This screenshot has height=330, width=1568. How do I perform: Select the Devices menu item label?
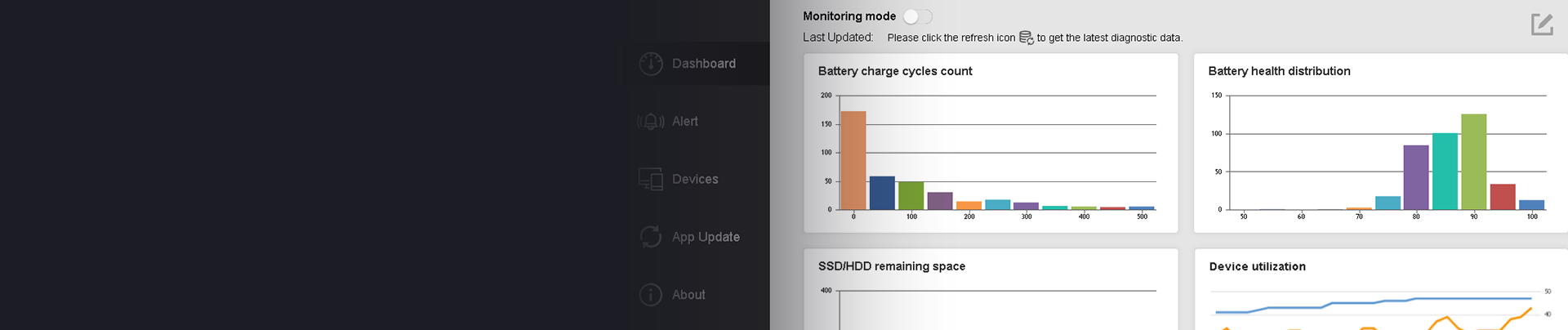tap(695, 180)
